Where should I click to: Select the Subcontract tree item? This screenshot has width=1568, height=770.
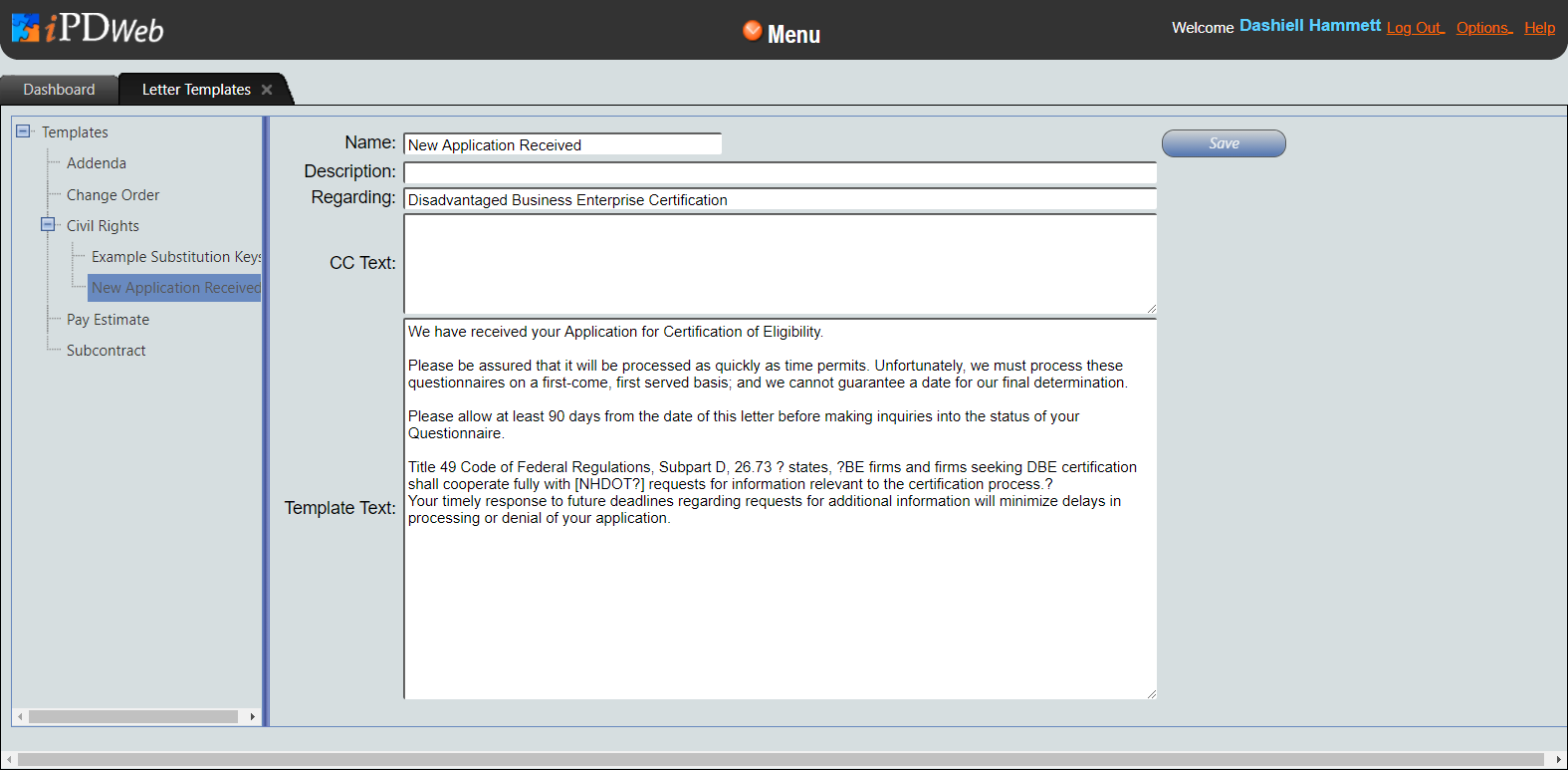(x=106, y=351)
